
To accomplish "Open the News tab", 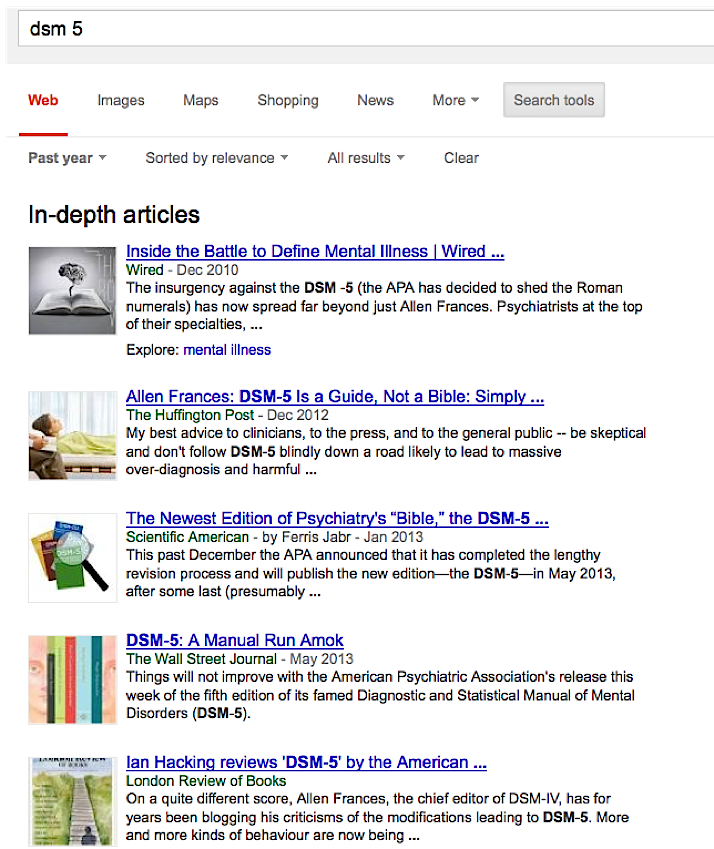I will (x=375, y=100).
